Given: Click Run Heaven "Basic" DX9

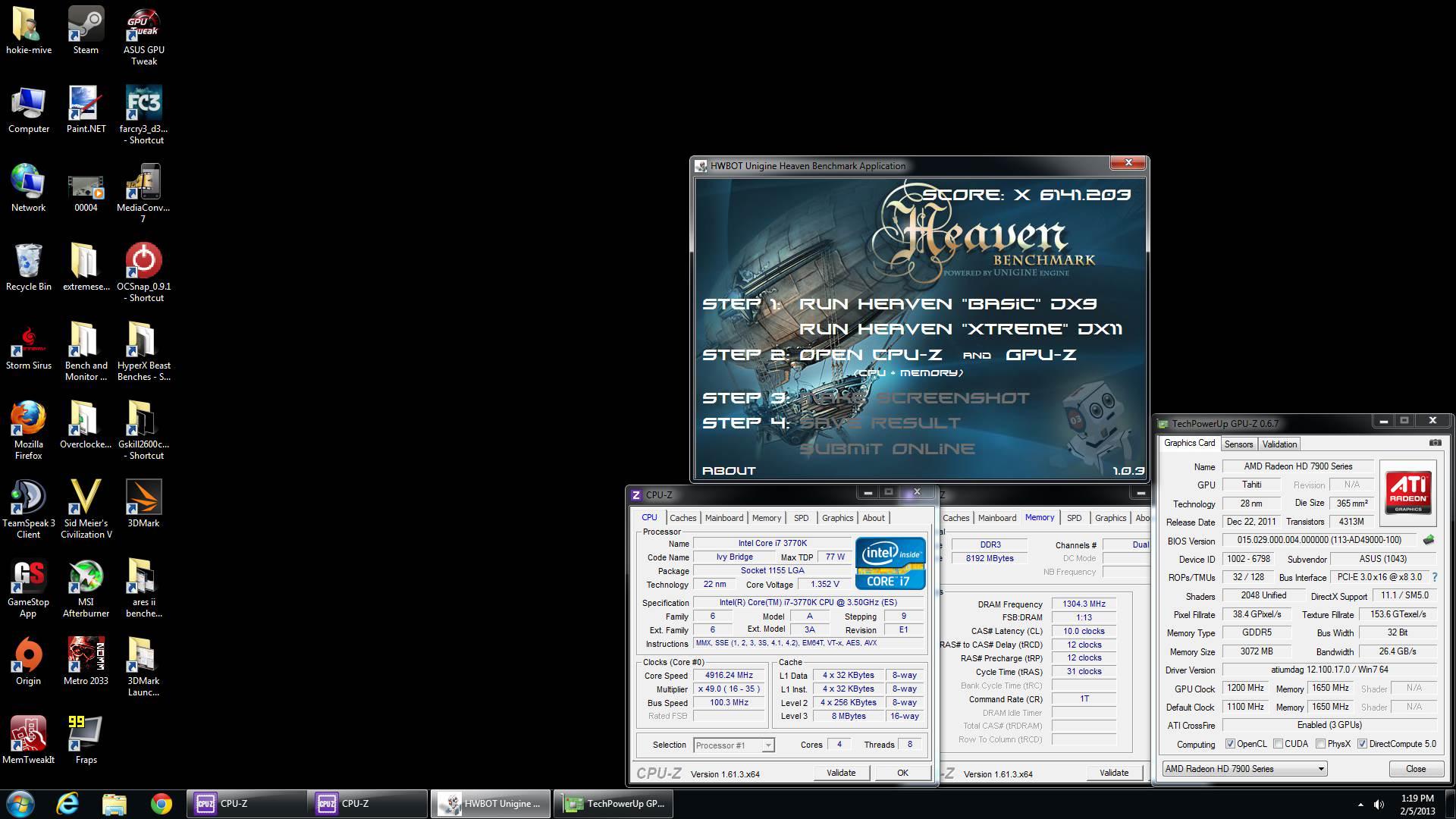Looking at the screenshot, I should point(948,304).
